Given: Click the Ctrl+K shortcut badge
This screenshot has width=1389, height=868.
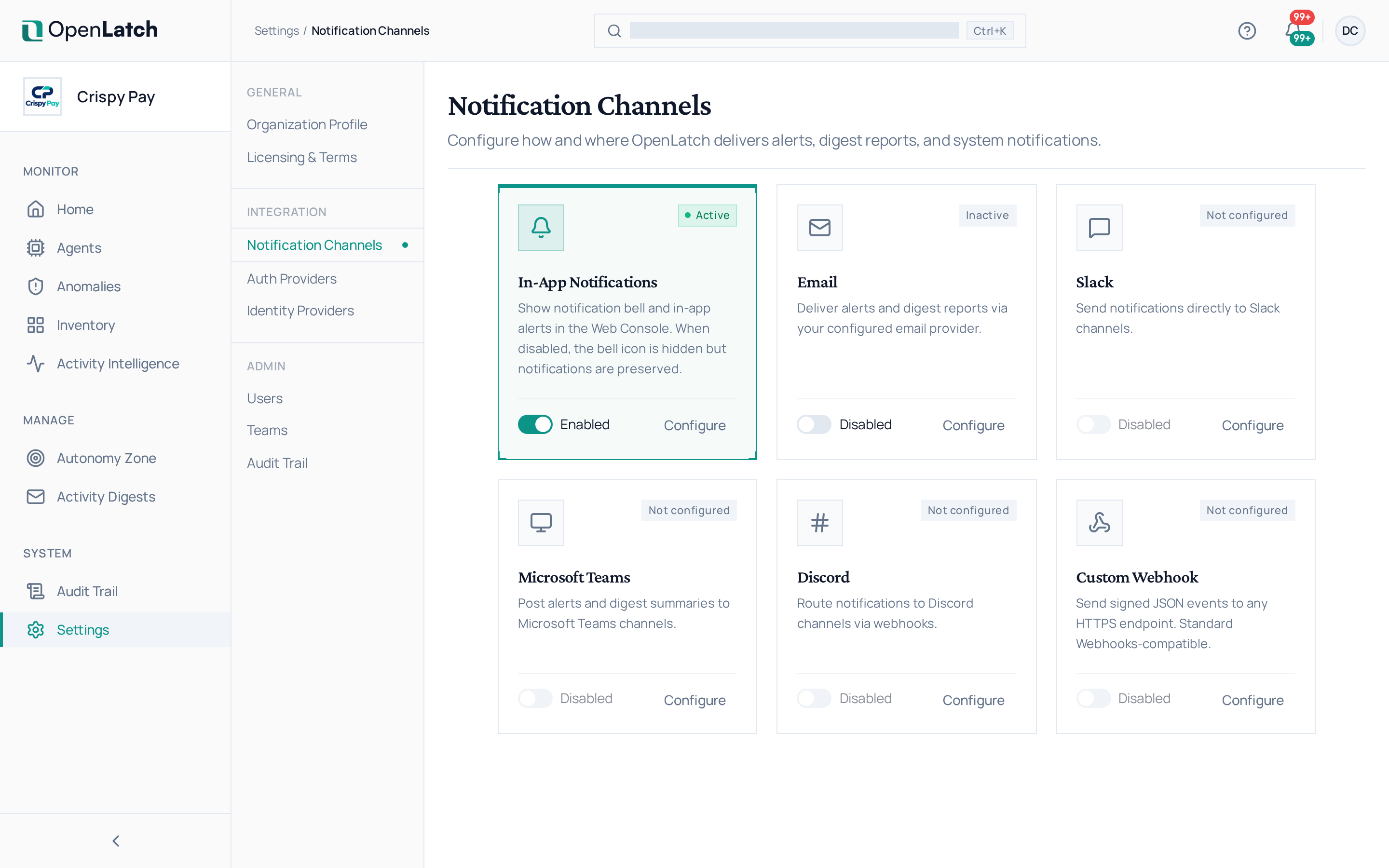Looking at the screenshot, I should tap(990, 31).
